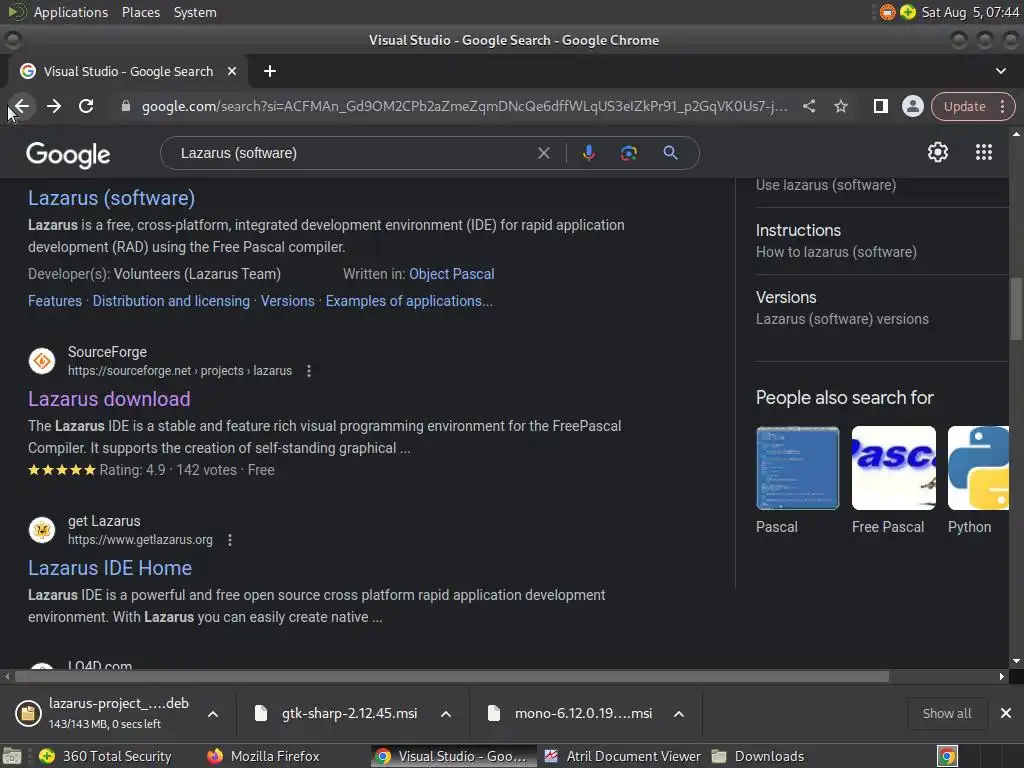
Task: Click the horizontal page scrollbar
Action: click(452, 677)
